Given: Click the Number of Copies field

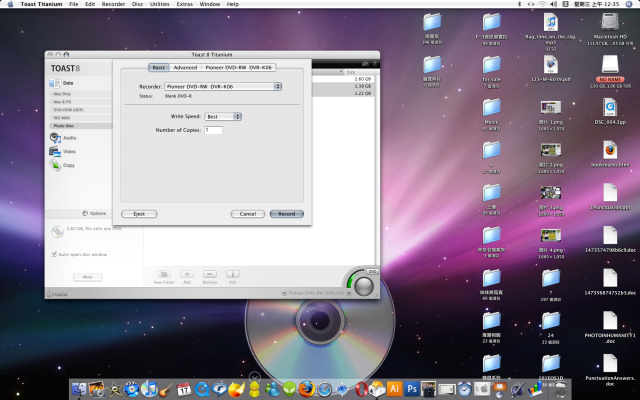Looking at the screenshot, I should tap(213, 130).
